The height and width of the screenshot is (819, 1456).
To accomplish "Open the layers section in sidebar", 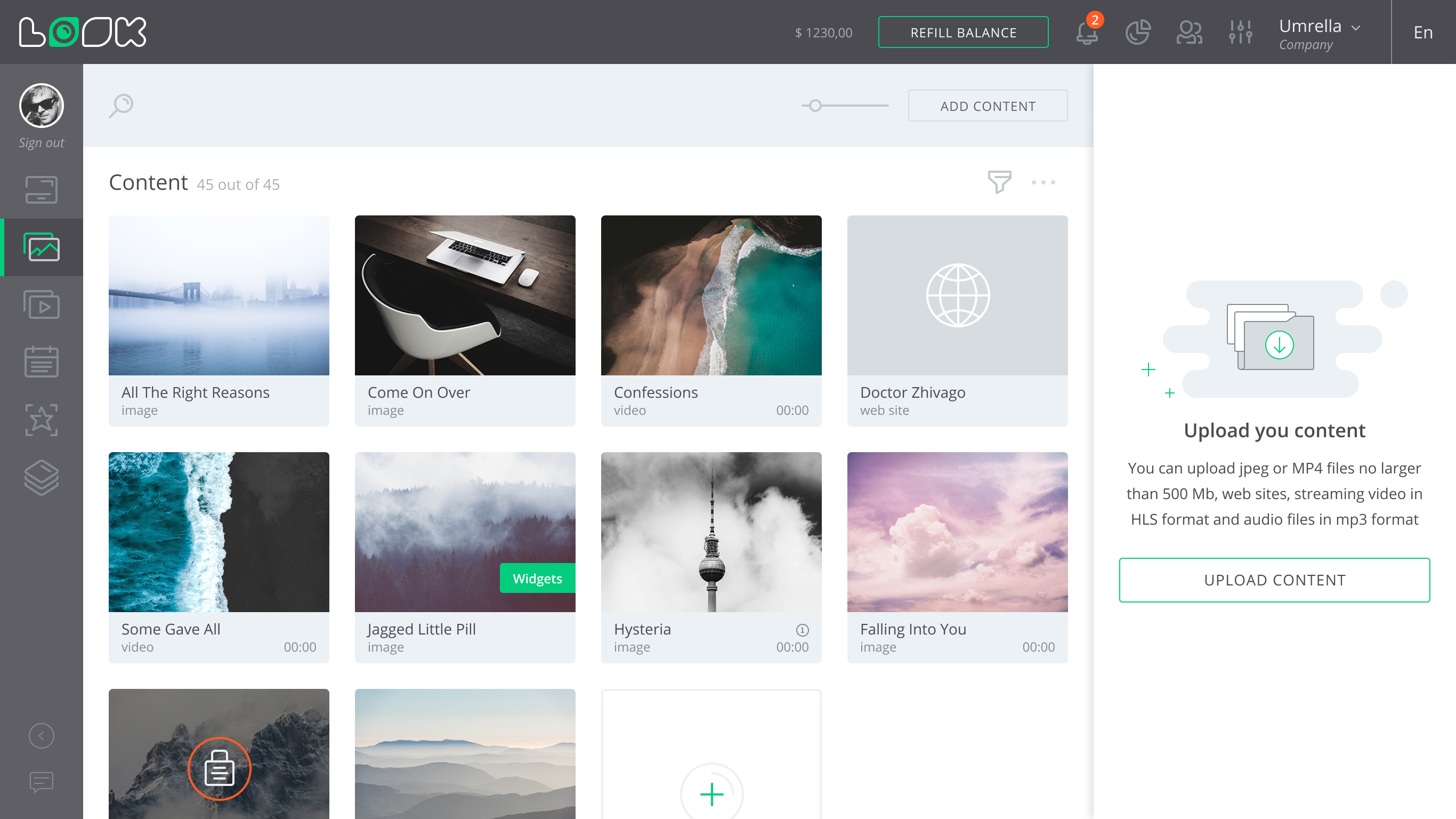I will [41, 477].
